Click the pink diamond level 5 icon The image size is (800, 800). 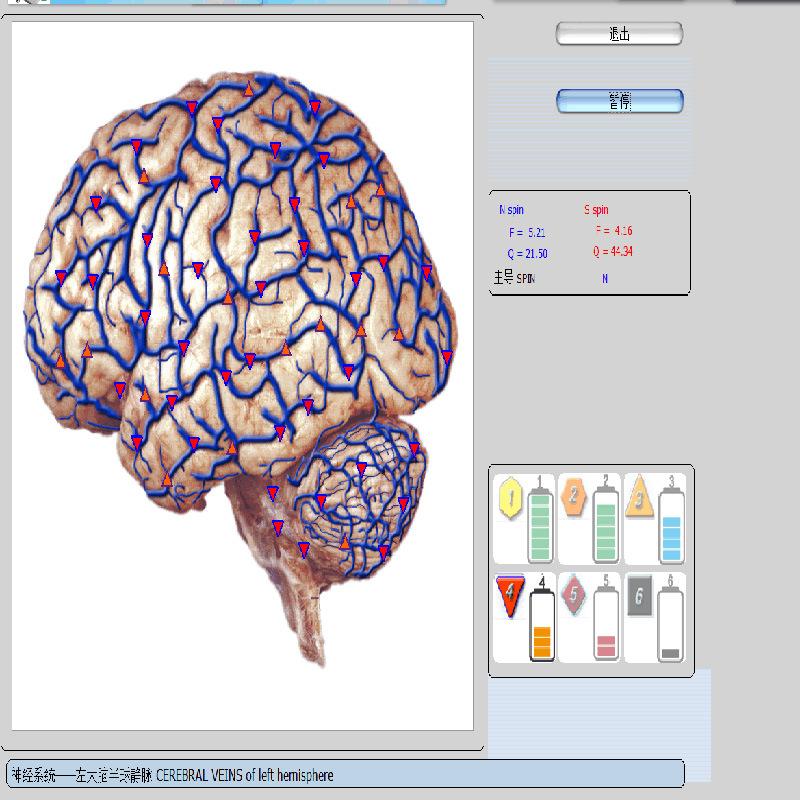point(573,594)
